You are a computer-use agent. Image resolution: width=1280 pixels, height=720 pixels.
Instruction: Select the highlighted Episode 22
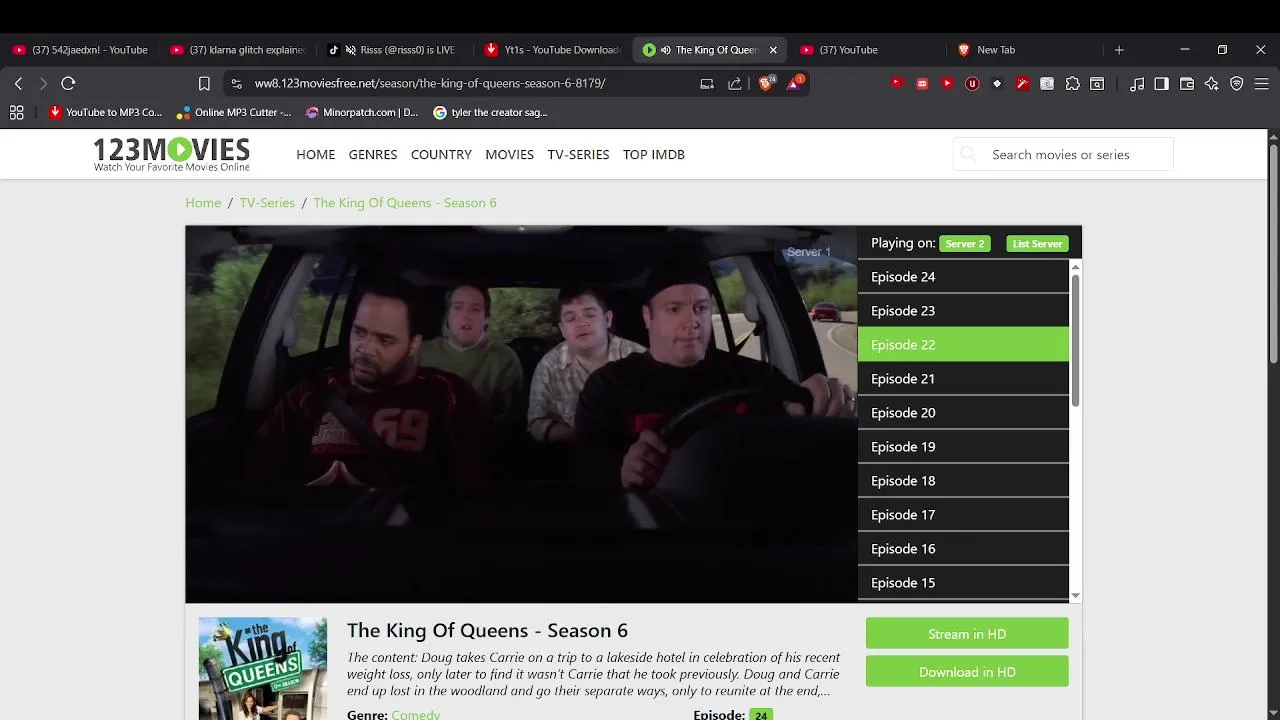[963, 345]
